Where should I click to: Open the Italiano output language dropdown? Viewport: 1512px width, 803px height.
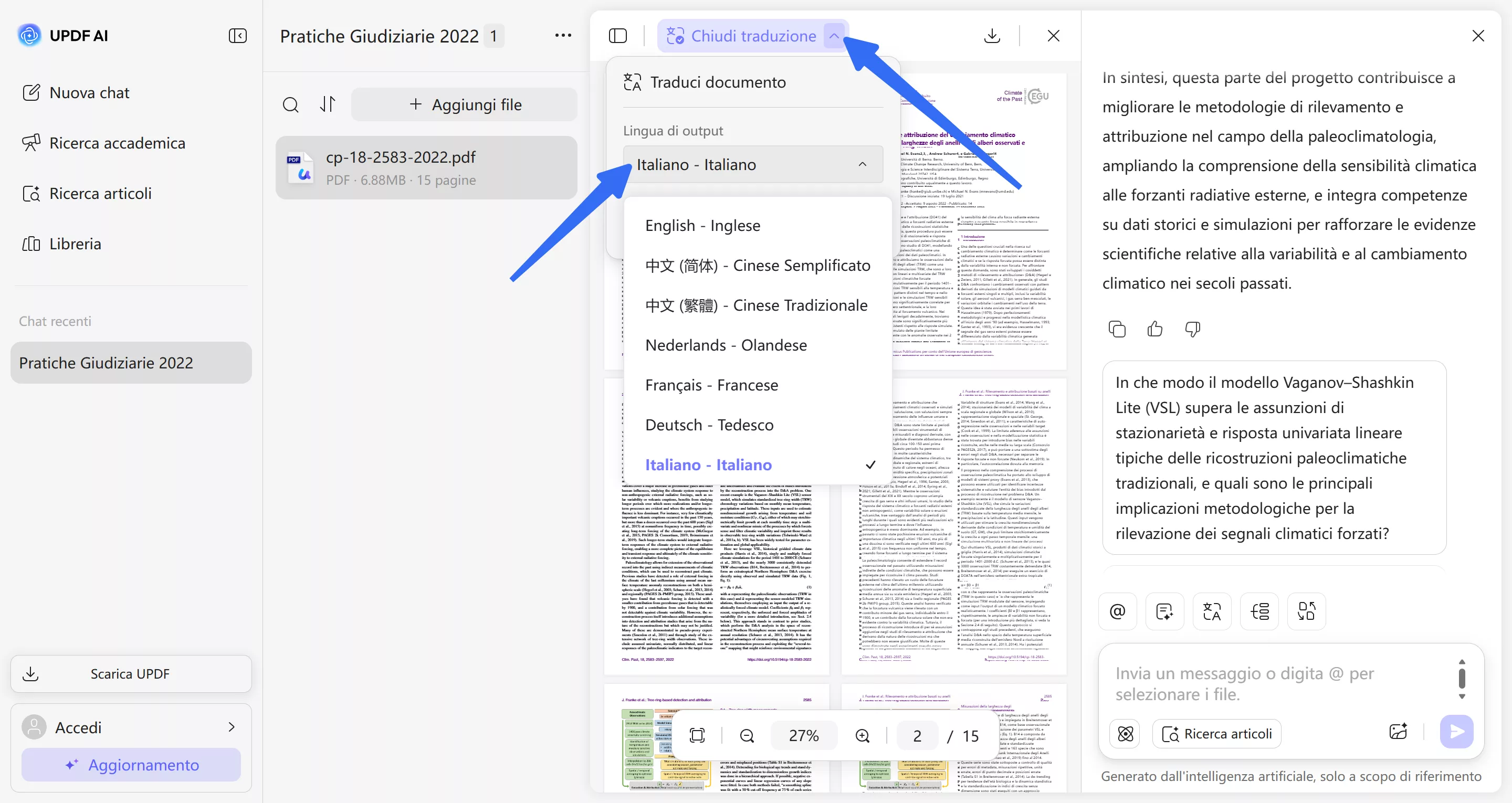[752, 165]
